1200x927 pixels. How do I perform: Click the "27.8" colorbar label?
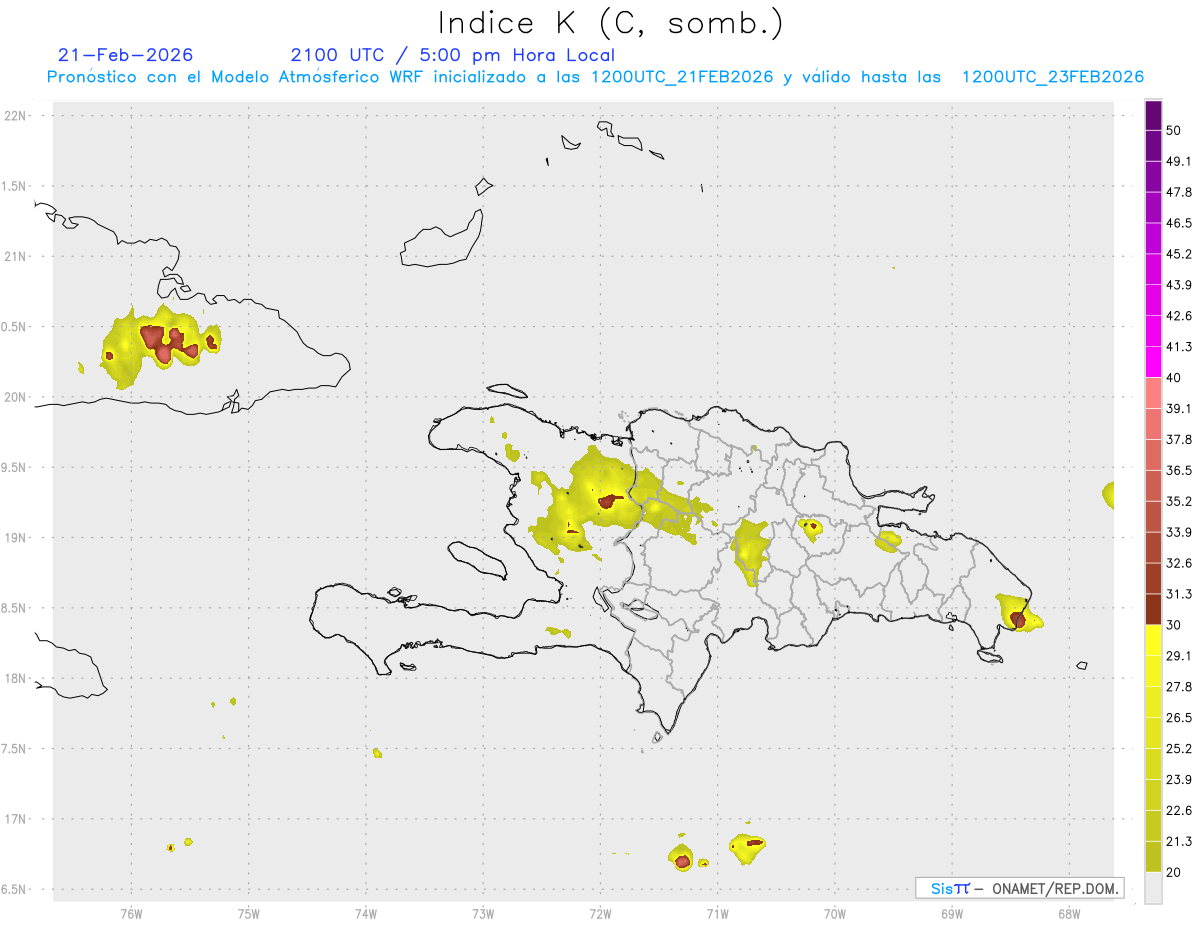tap(1179, 687)
